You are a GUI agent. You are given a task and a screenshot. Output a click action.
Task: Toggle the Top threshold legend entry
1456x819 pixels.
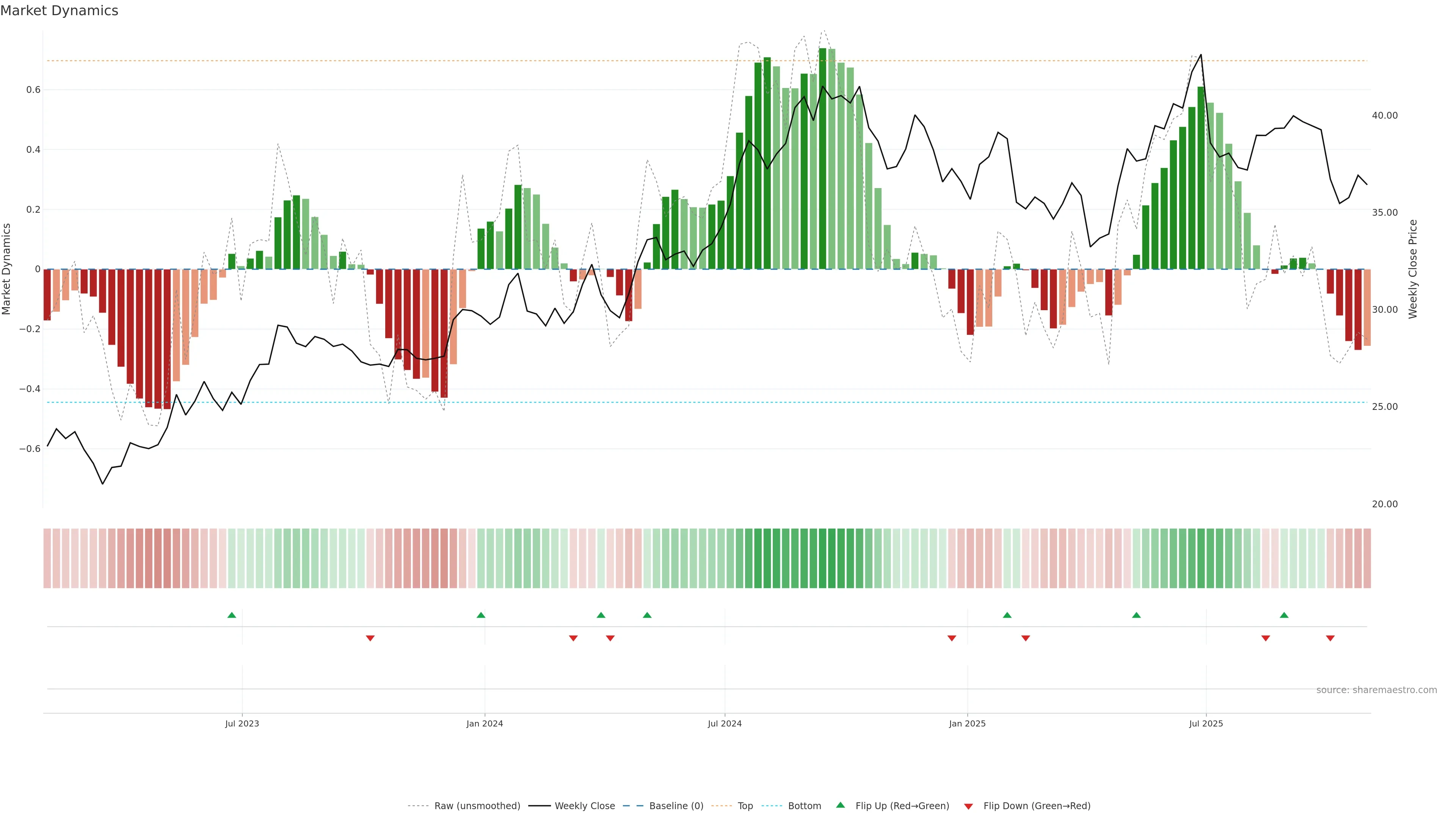click(745, 806)
